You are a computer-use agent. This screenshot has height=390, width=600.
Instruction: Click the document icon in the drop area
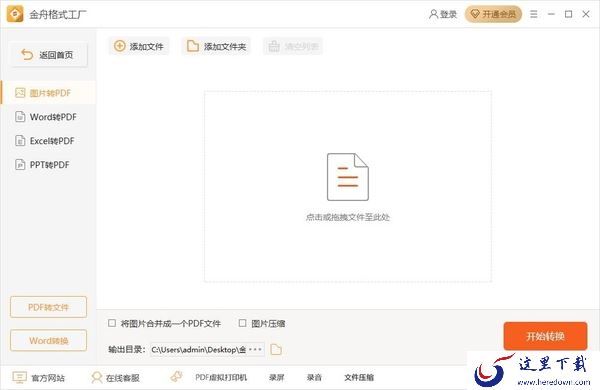(x=347, y=177)
